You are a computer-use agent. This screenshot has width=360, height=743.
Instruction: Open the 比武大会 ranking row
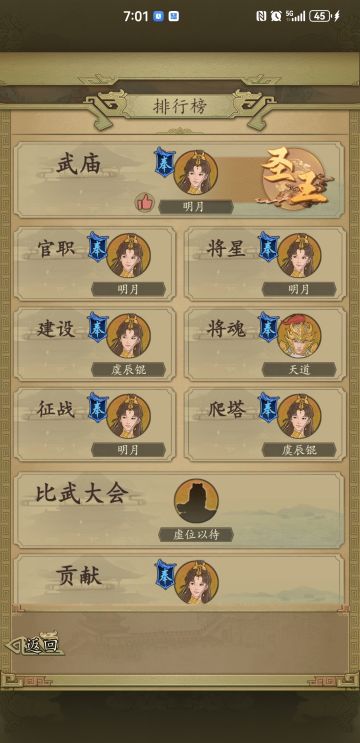point(180,510)
